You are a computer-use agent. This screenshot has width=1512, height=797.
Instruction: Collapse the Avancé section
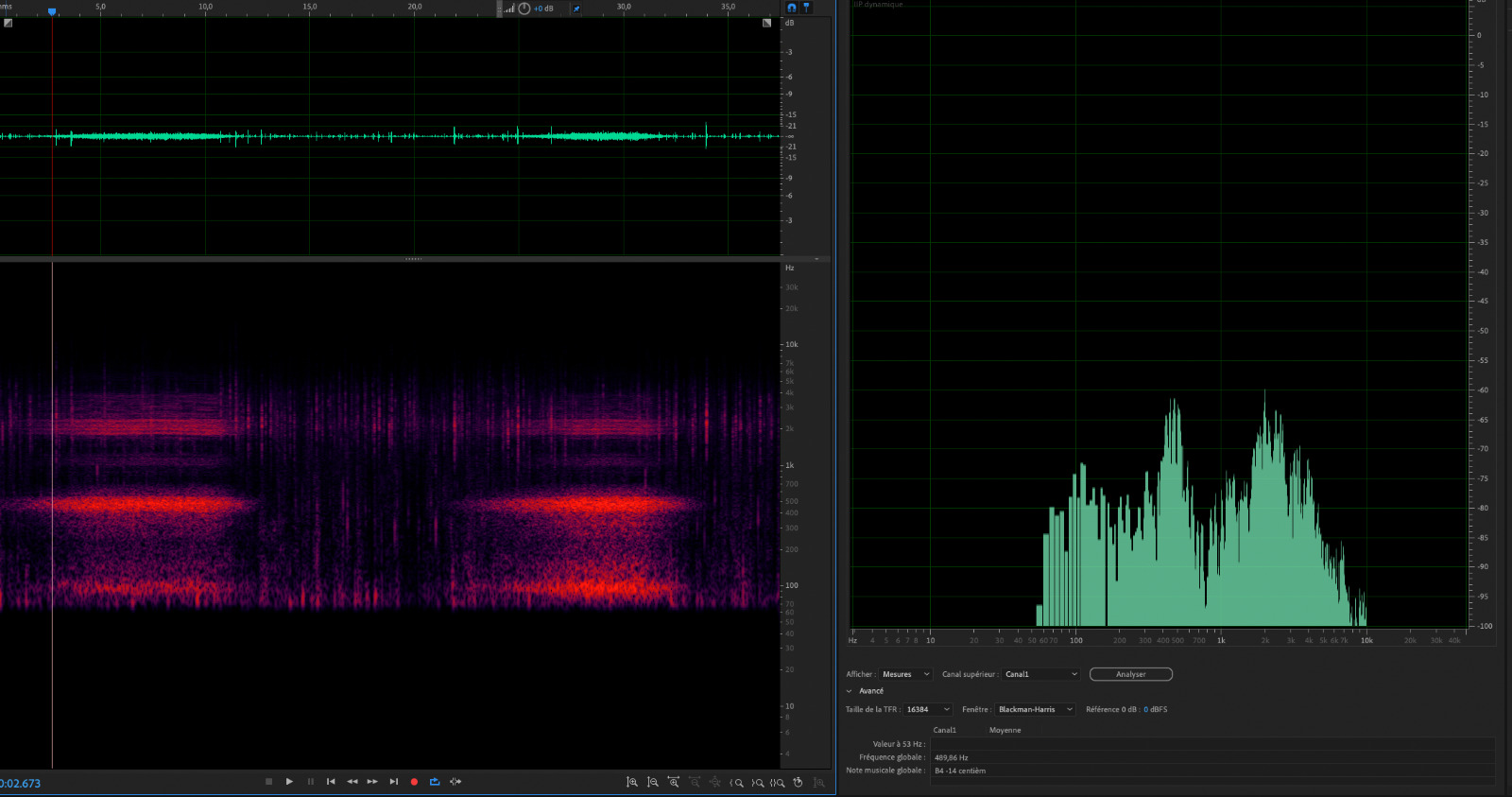click(849, 691)
